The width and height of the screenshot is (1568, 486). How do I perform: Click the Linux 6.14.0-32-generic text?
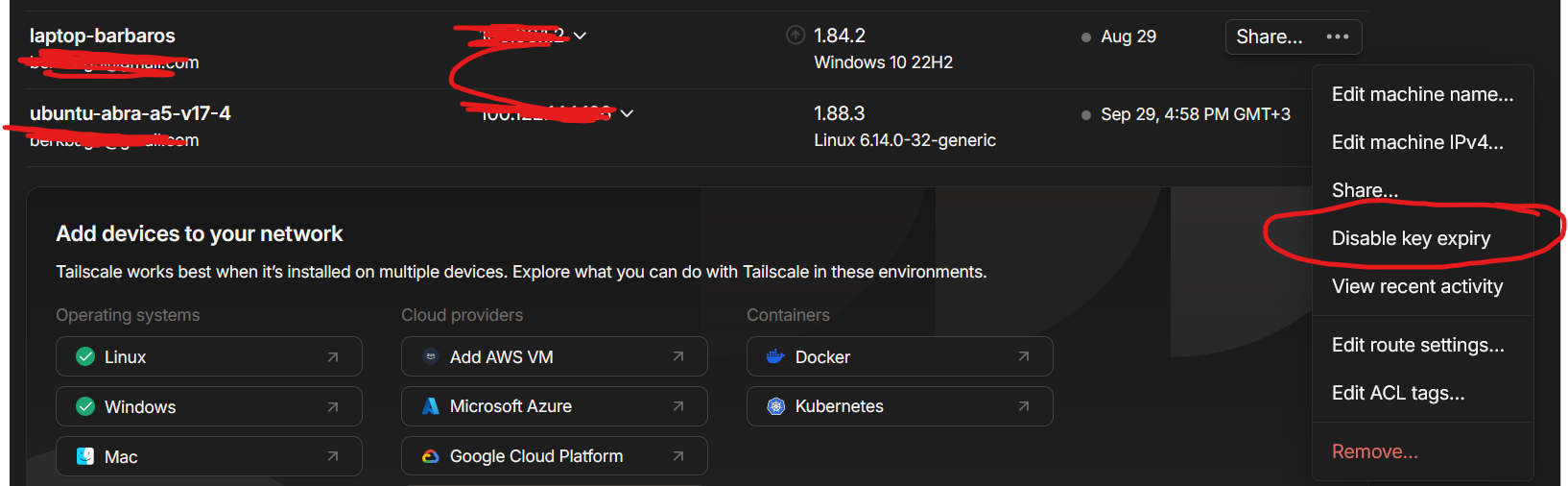coord(905,140)
